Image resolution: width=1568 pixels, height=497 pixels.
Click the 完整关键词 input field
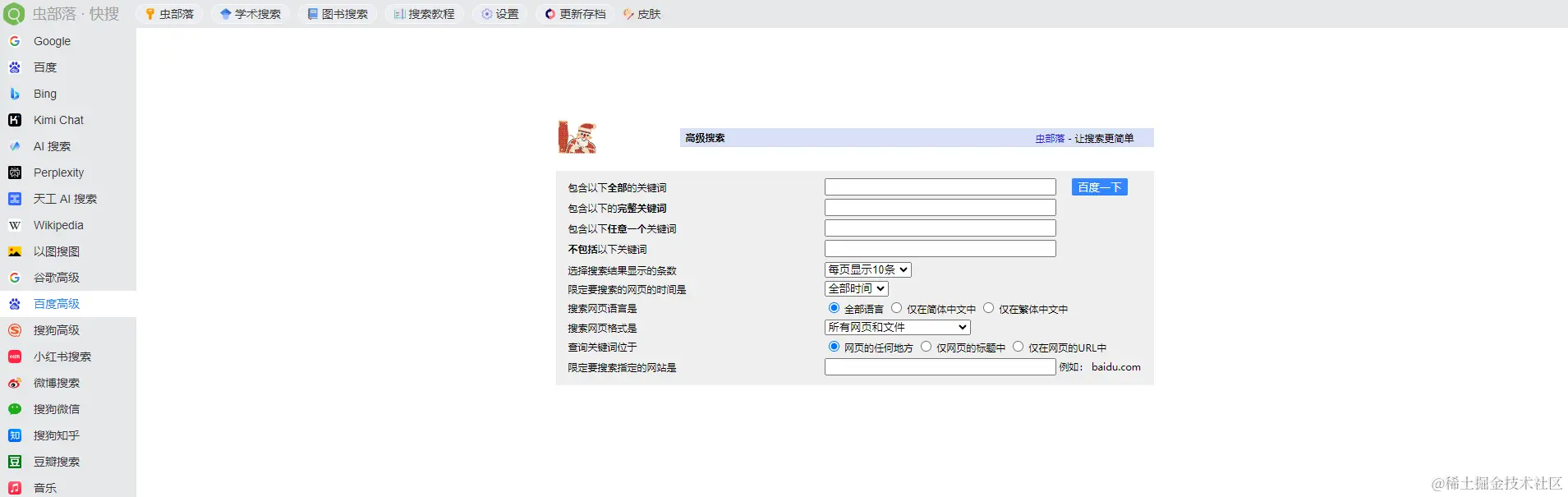[940, 208]
